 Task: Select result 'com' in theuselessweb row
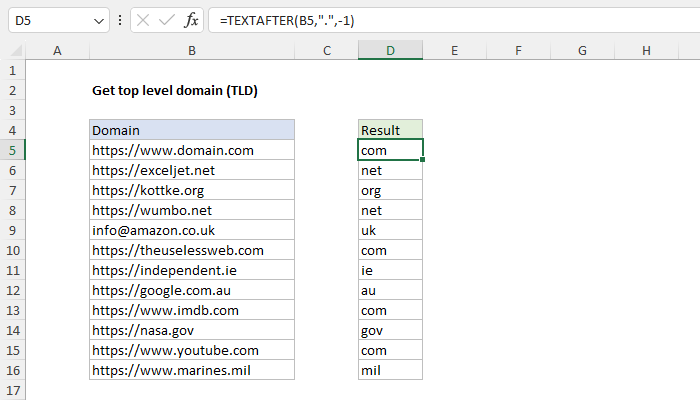coord(390,250)
